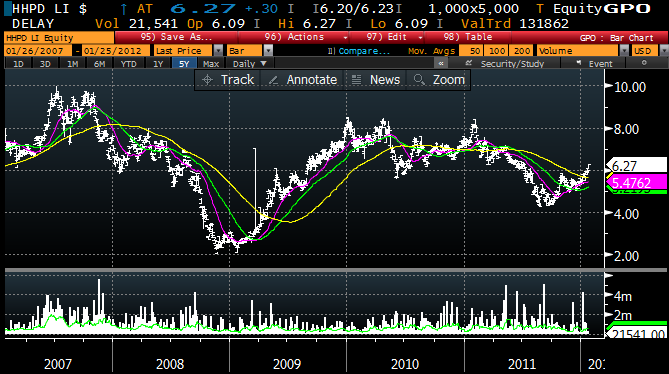Click the magenta 5.4762 moving average label

tap(637, 183)
